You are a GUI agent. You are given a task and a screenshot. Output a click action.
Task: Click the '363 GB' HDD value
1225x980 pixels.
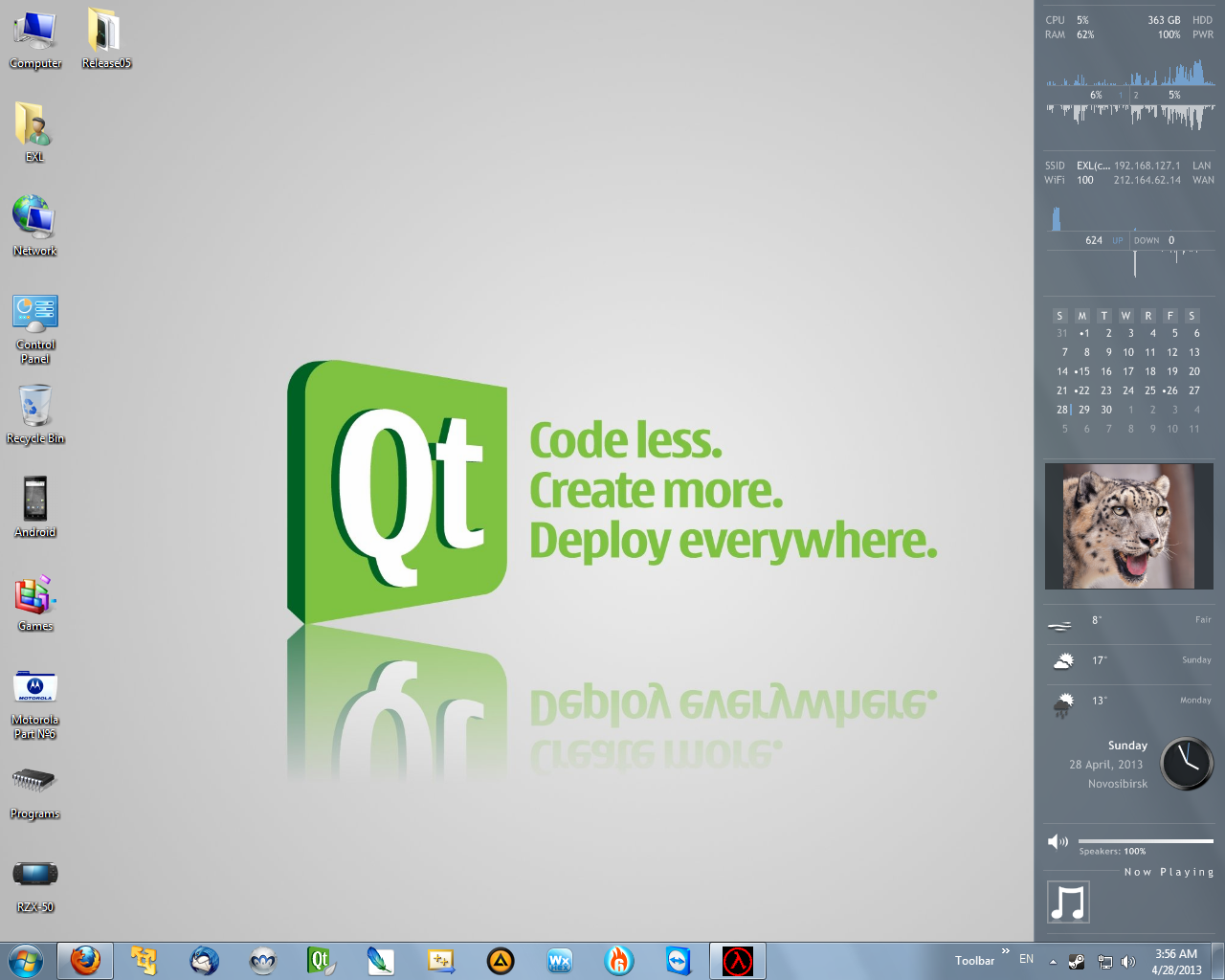1164,20
